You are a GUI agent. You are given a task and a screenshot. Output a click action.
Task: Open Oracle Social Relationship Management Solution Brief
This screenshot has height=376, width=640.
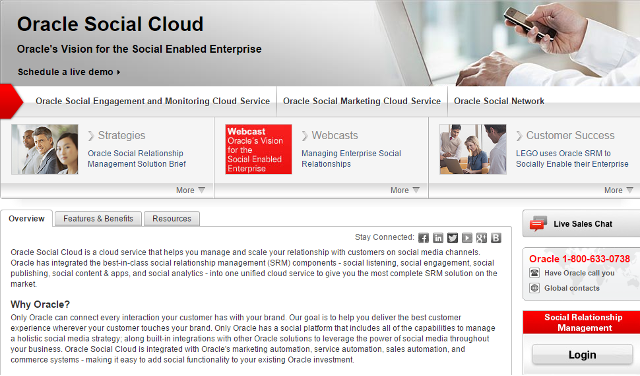point(137,158)
